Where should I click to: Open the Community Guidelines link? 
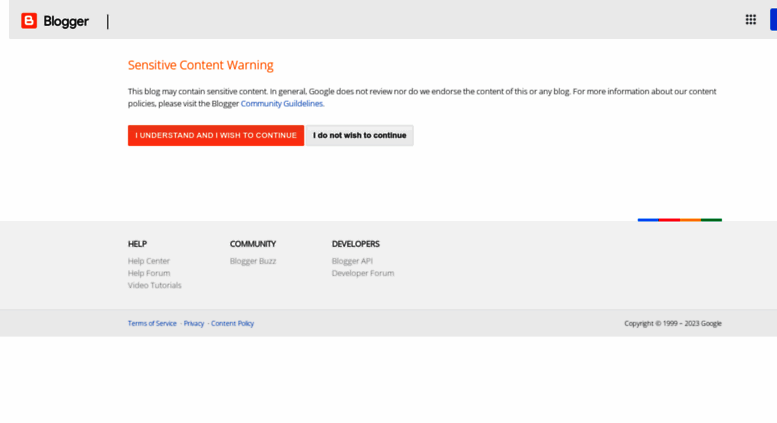tap(282, 104)
